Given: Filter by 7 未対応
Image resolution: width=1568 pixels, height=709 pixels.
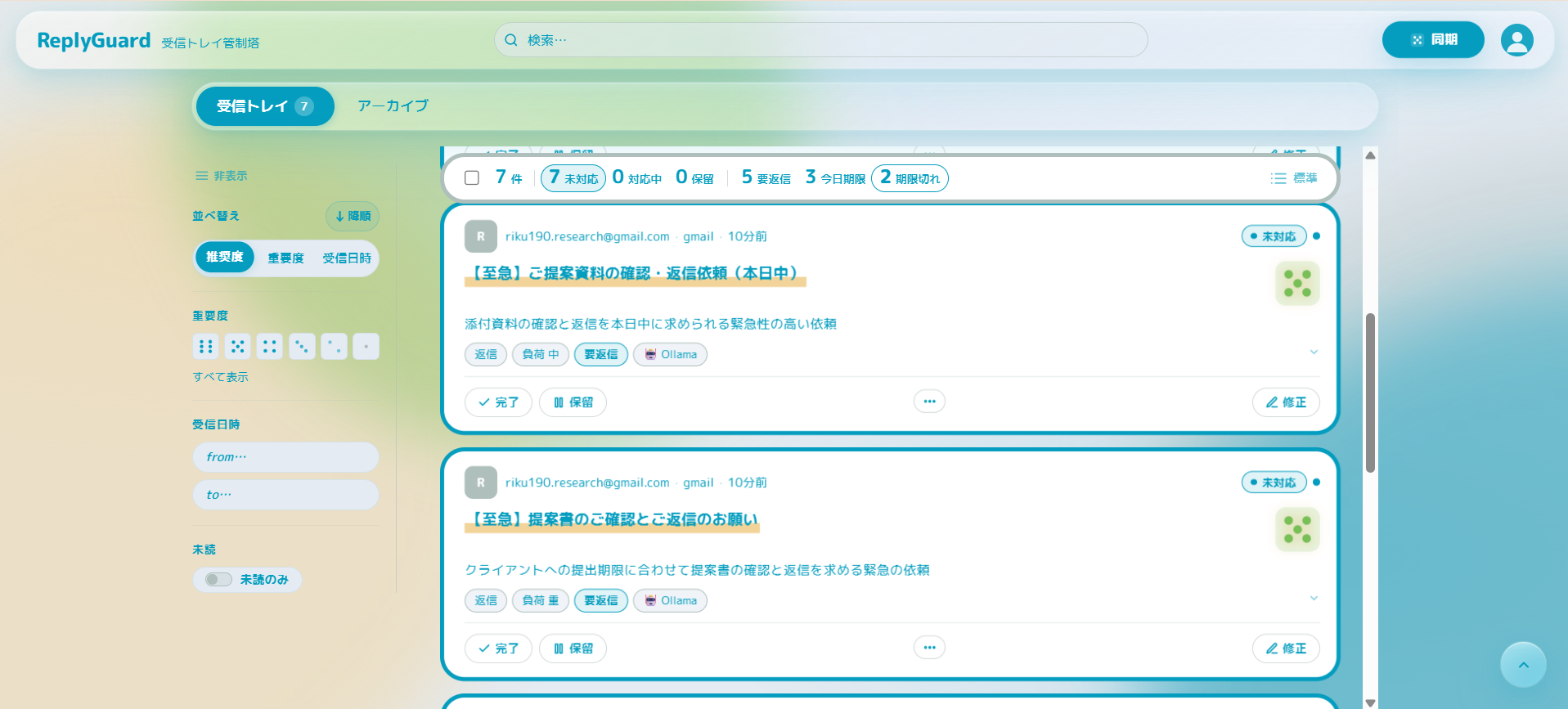Looking at the screenshot, I should 573,178.
